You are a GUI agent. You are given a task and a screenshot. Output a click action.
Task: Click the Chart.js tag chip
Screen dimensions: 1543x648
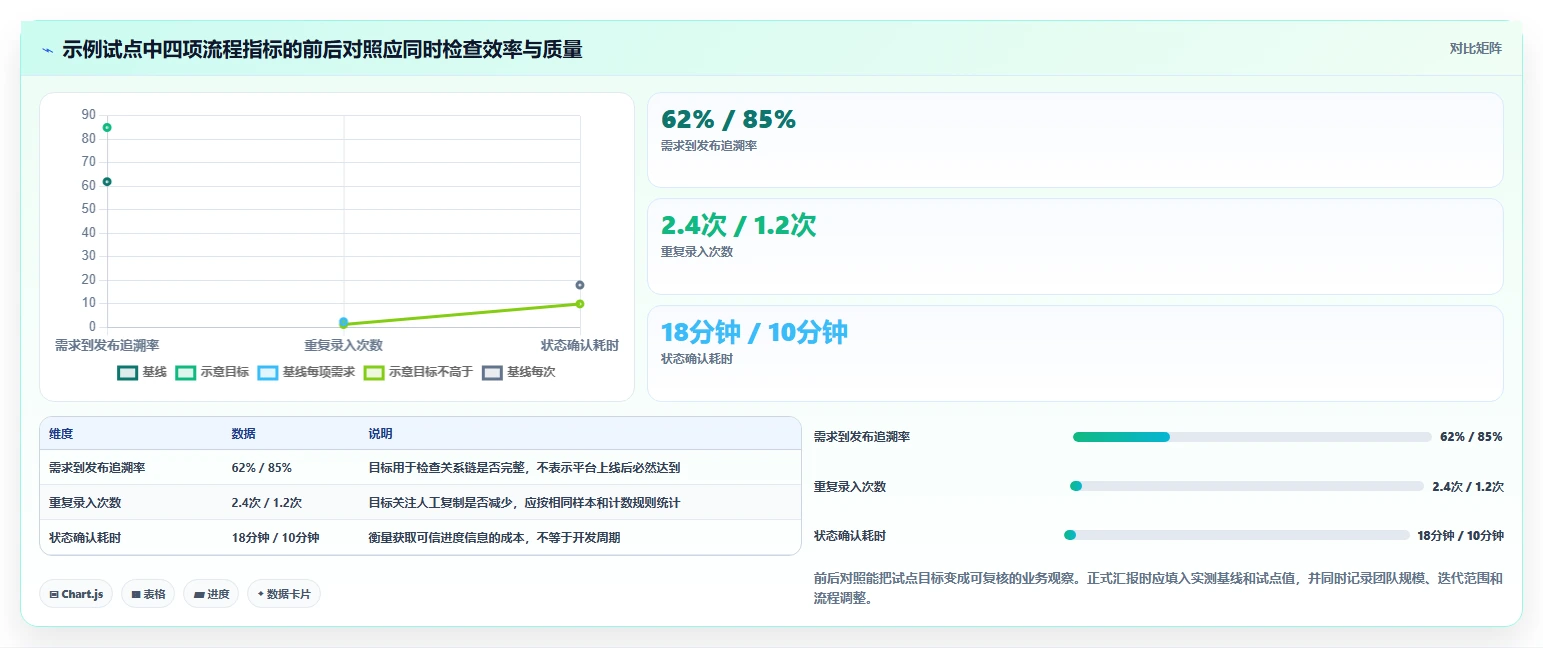[76, 594]
